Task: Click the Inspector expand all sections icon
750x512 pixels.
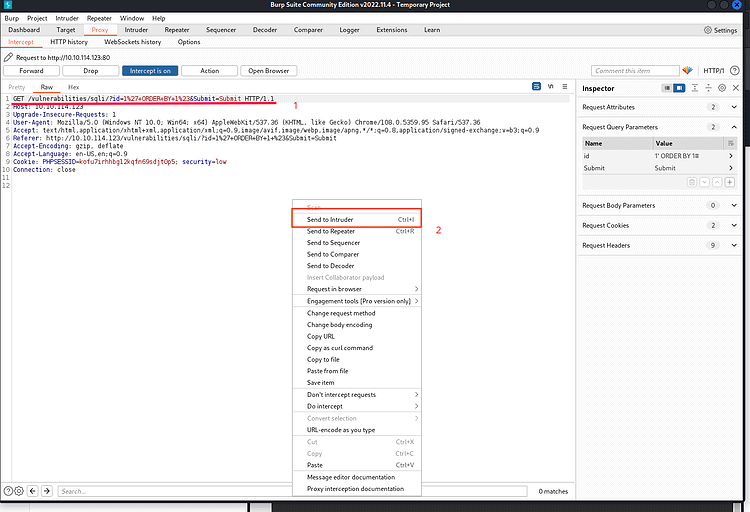Action: coord(695,88)
